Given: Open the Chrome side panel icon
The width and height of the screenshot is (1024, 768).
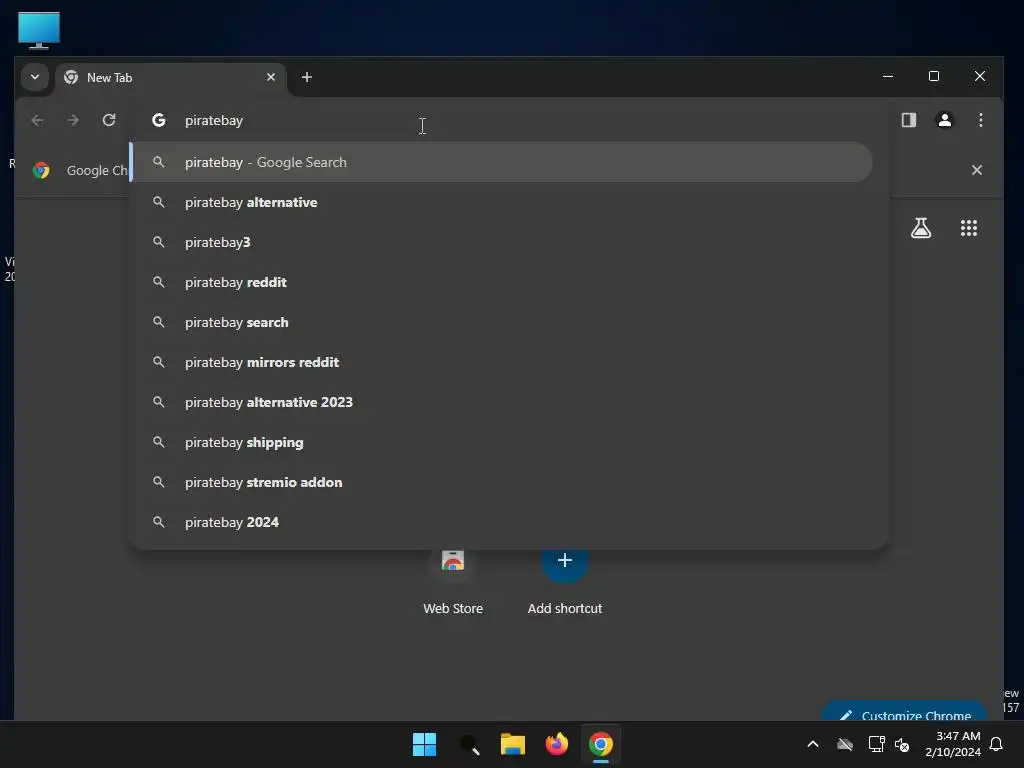Looking at the screenshot, I should 908,120.
